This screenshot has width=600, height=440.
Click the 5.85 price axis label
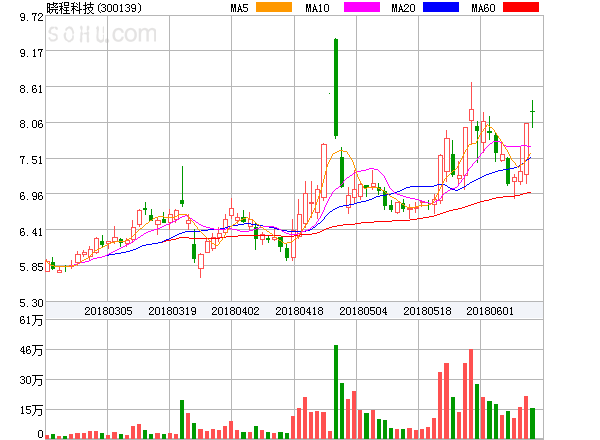[31, 267]
